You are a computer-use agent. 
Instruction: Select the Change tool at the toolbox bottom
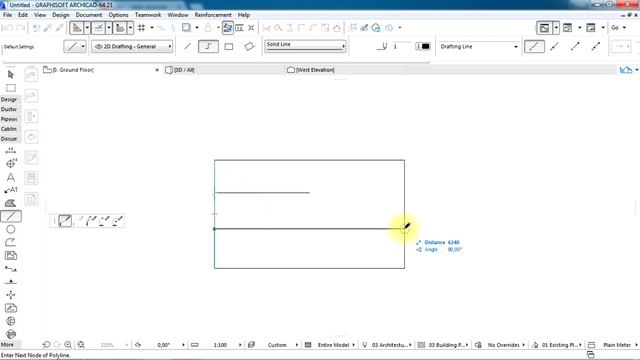pos(11,334)
